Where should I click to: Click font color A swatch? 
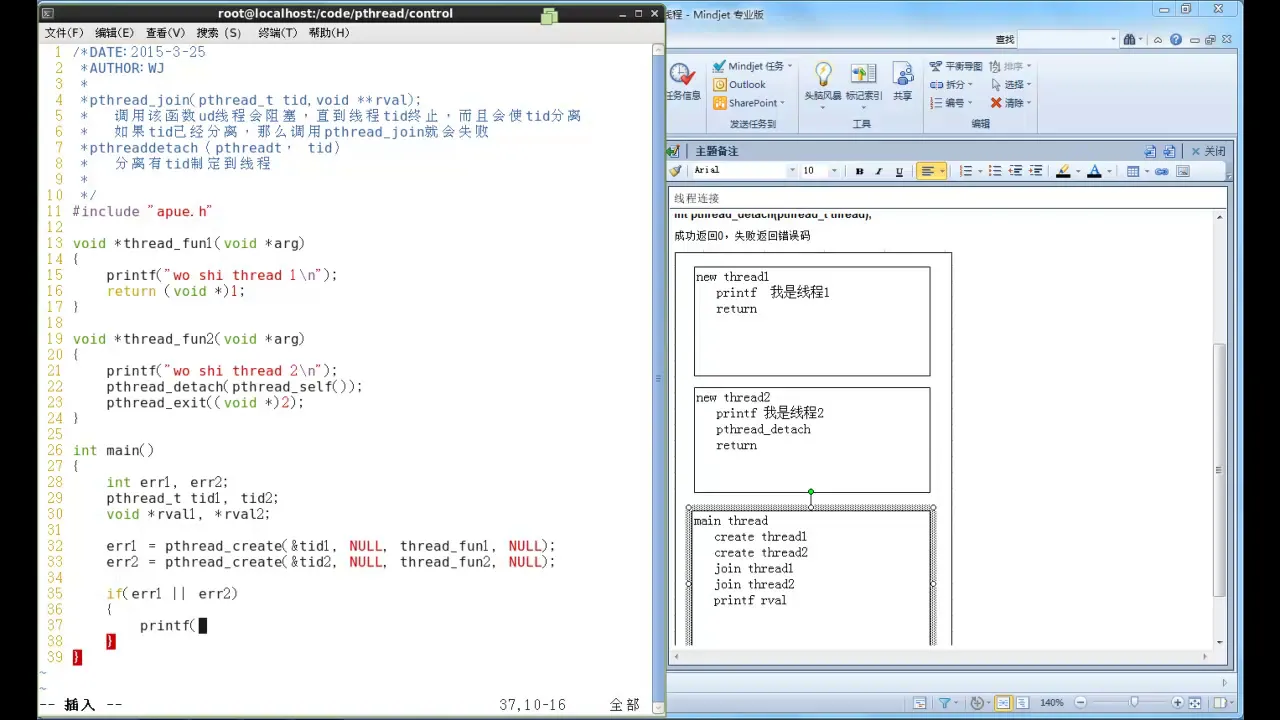click(x=1094, y=171)
